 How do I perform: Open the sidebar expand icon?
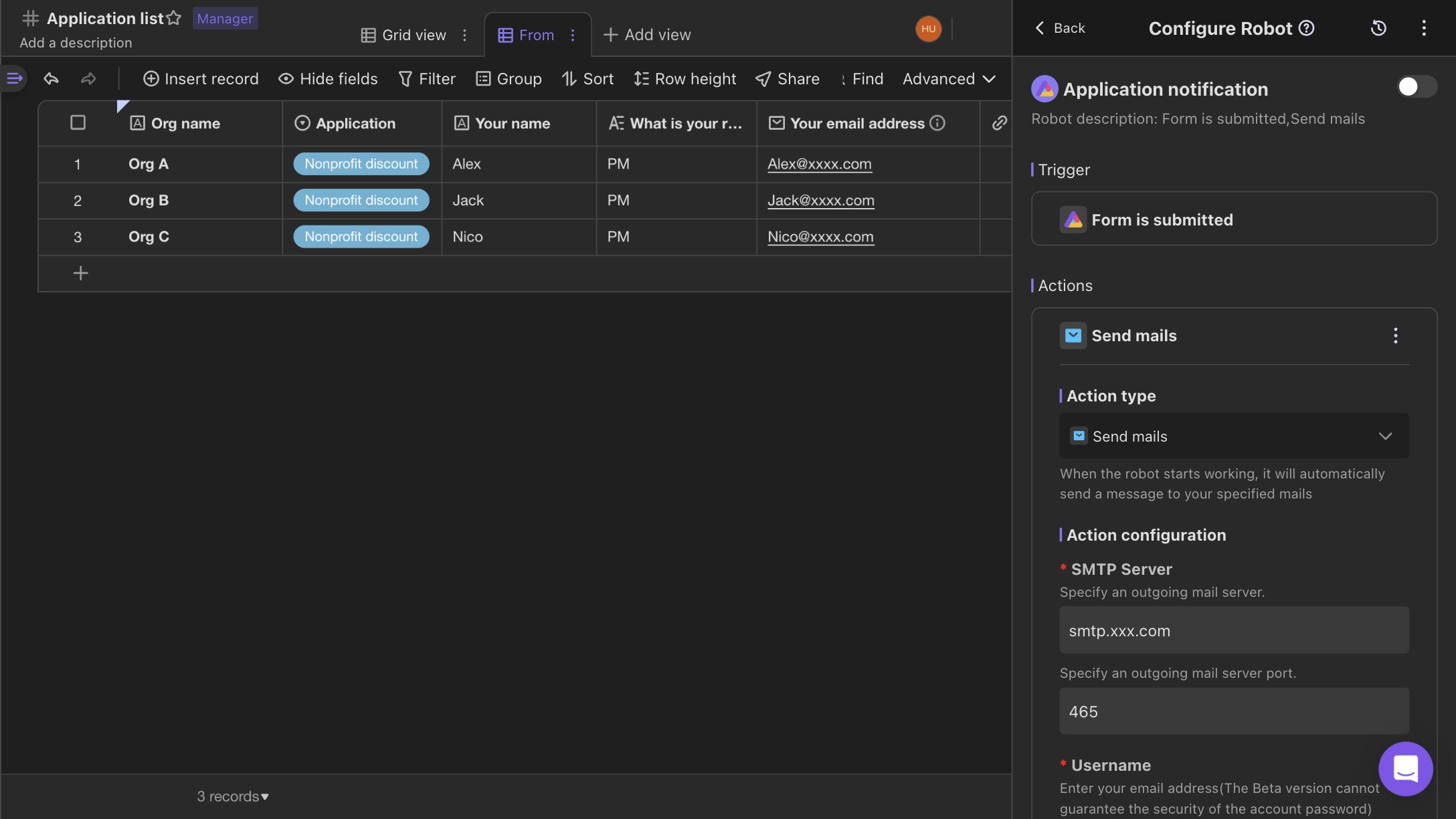pyautogui.click(x=14, y=78)
